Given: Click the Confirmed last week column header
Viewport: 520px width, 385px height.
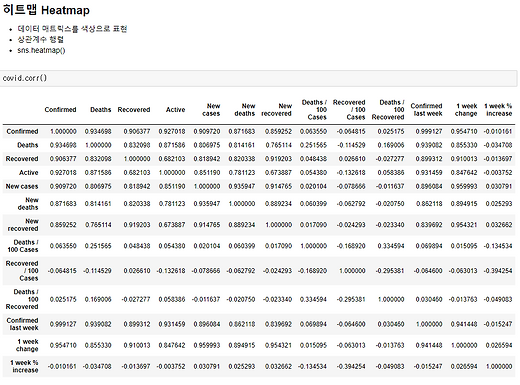Looking at the screenshot, I should click(426, 110).
